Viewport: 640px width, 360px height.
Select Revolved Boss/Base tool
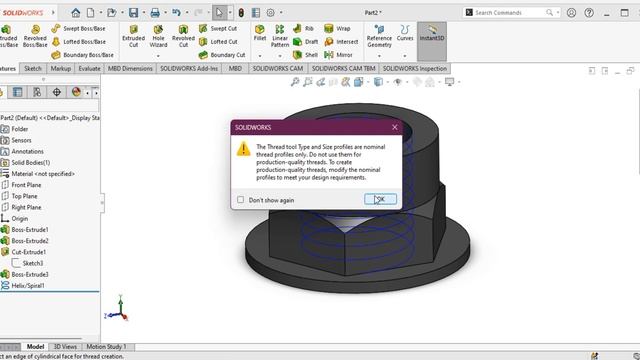35,36
